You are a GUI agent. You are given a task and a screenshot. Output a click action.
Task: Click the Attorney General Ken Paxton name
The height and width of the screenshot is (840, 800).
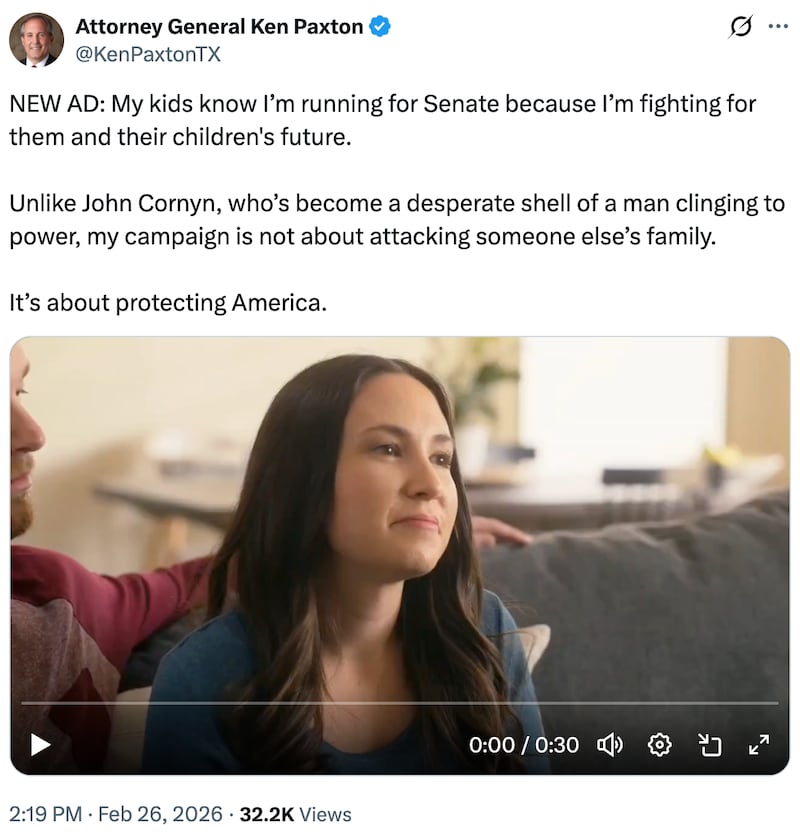point(219,27)
